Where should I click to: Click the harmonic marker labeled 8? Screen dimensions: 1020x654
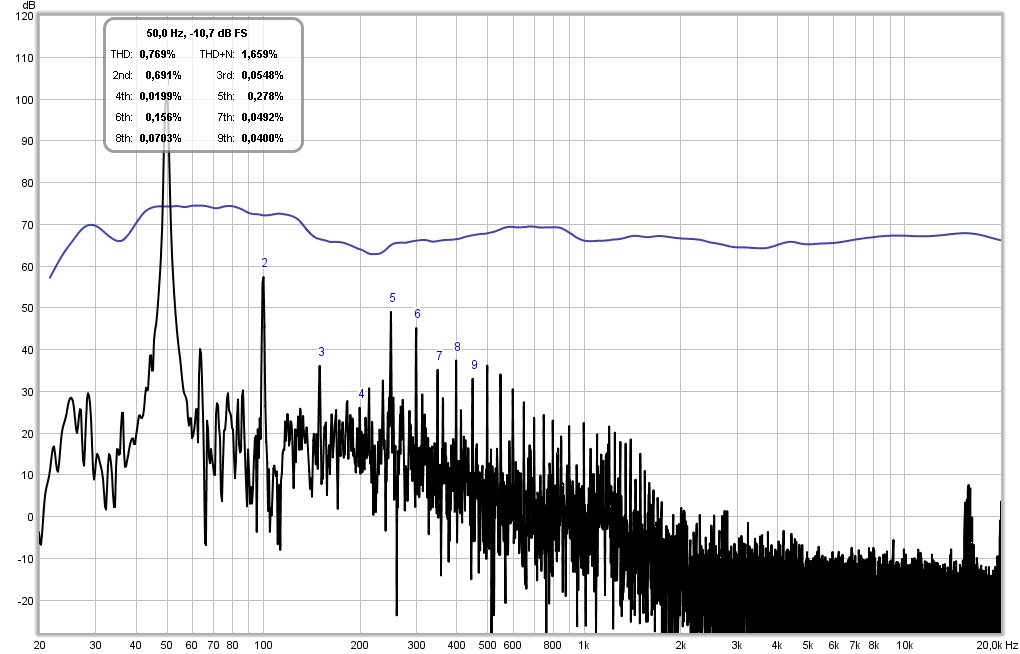(457, 347)
